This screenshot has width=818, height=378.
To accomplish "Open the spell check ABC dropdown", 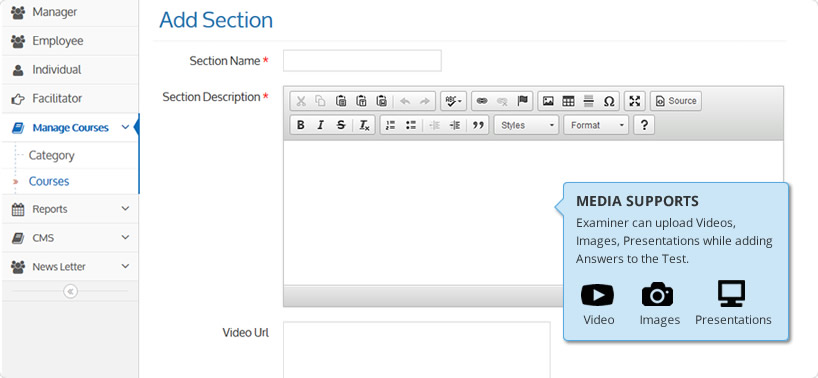I will click(x=453, y=101).
